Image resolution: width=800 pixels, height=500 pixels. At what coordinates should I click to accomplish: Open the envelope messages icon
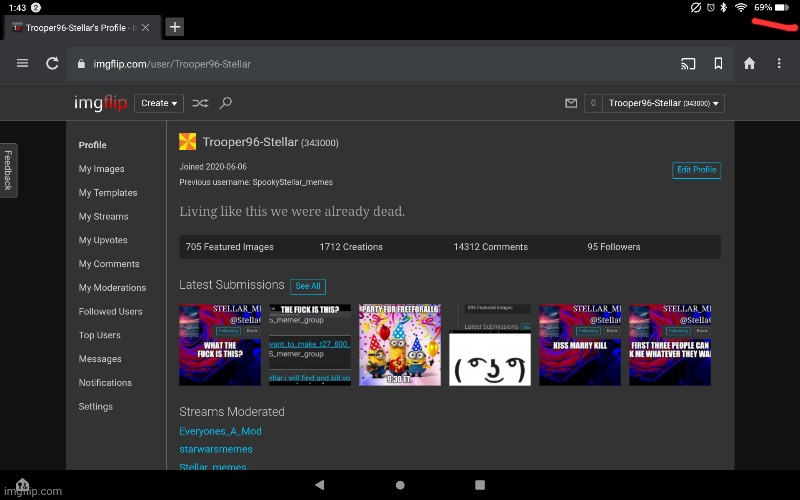571,103
